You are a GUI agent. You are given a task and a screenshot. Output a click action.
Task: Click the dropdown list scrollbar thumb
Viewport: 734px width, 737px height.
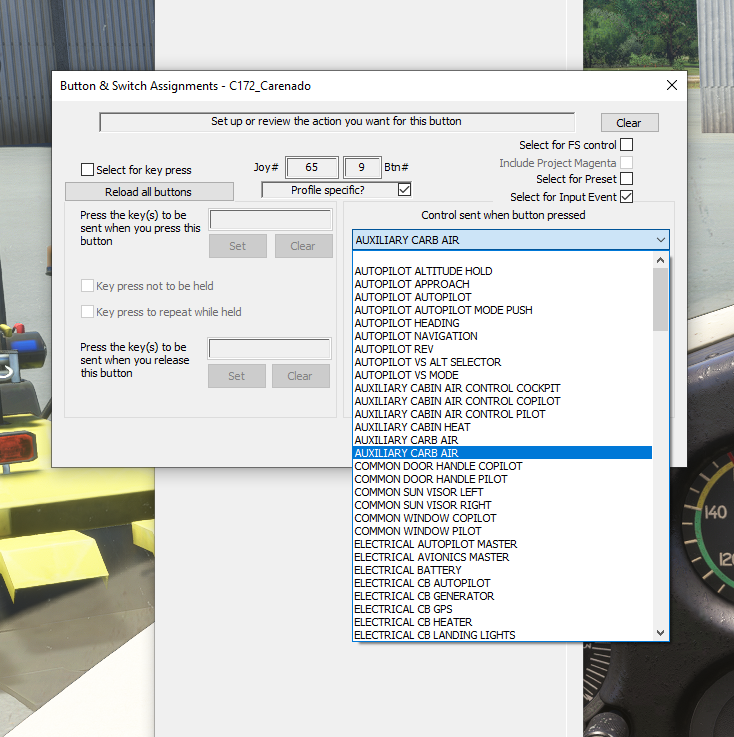tap(660, 299)
